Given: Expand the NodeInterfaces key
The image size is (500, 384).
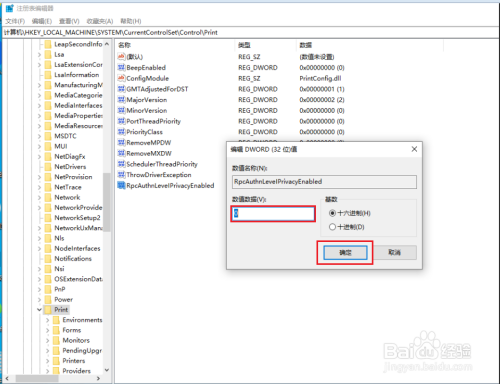Looking at the screenshot, I should 39,248.
